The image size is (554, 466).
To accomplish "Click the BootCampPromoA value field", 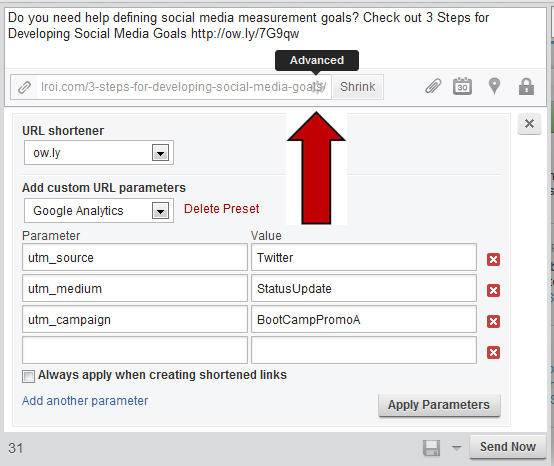I will [x=364, y=320].
